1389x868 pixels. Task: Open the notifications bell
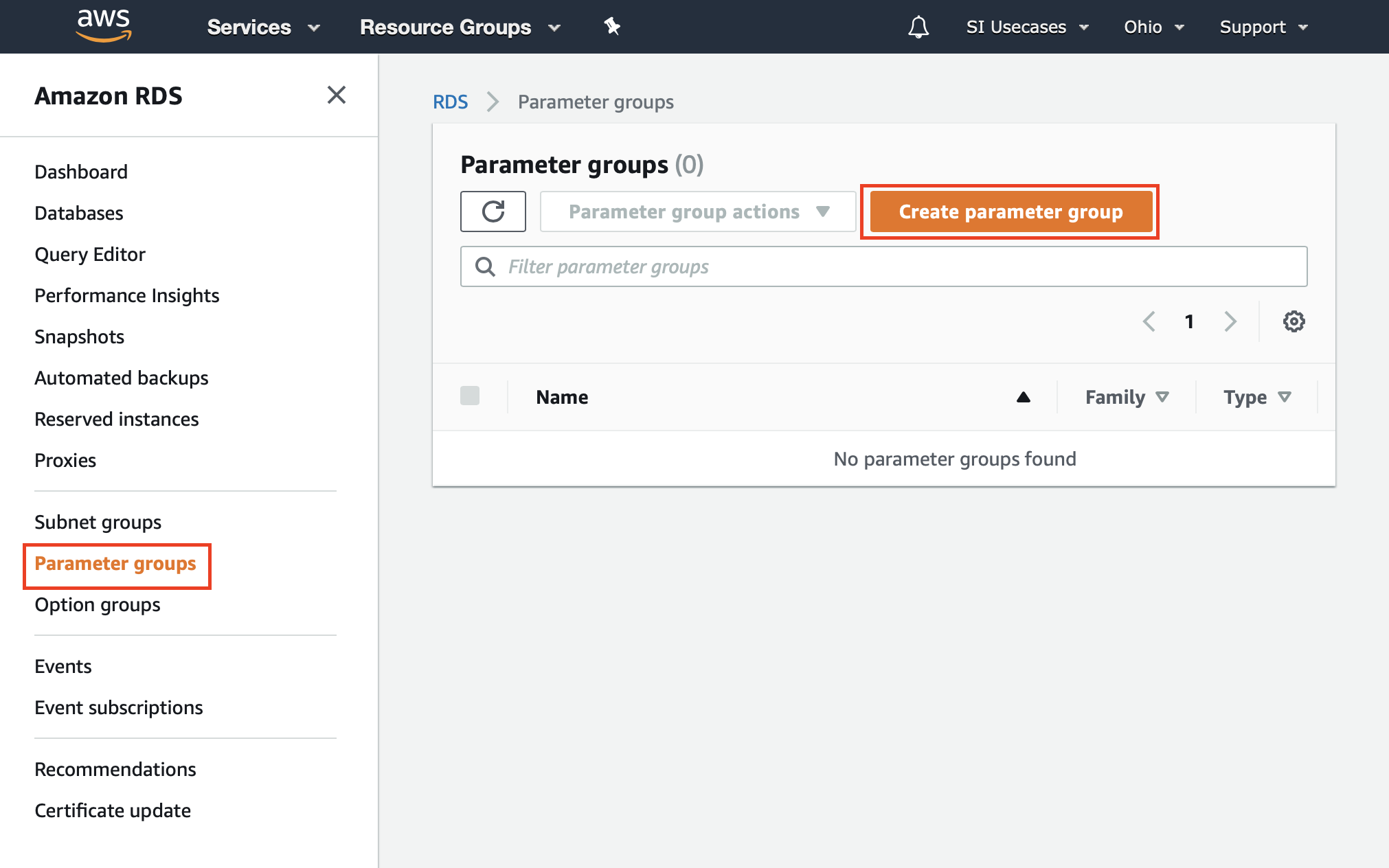tap(918, 27)
